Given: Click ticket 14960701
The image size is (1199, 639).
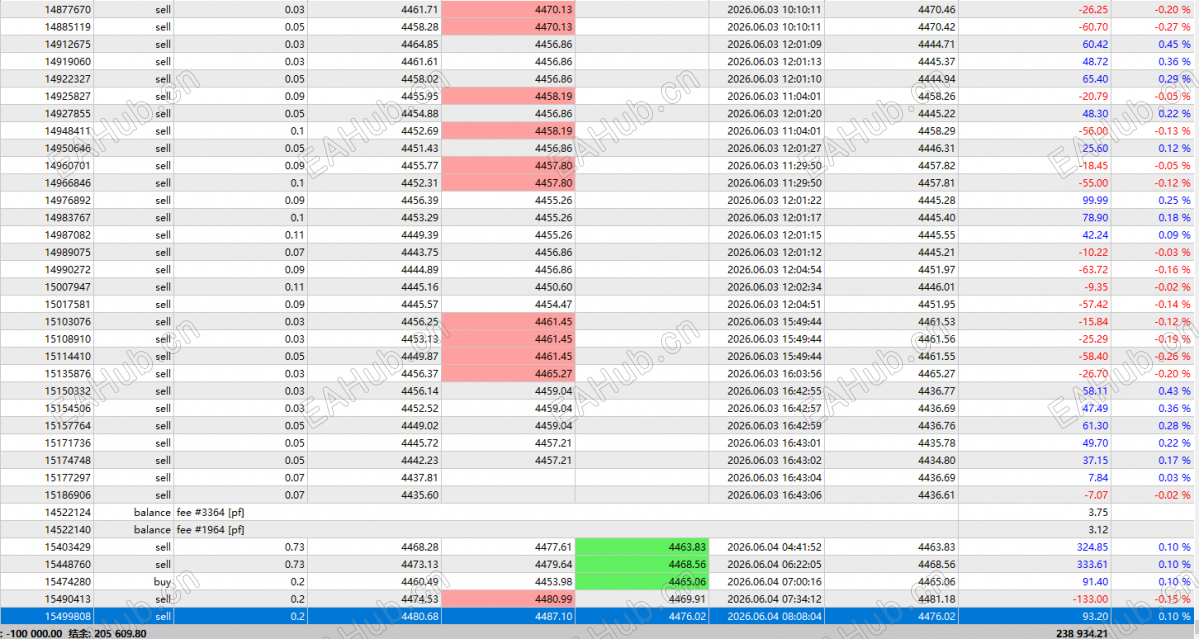Looking at the screenshot, I should pyautogui.click(x=67, y=166).
